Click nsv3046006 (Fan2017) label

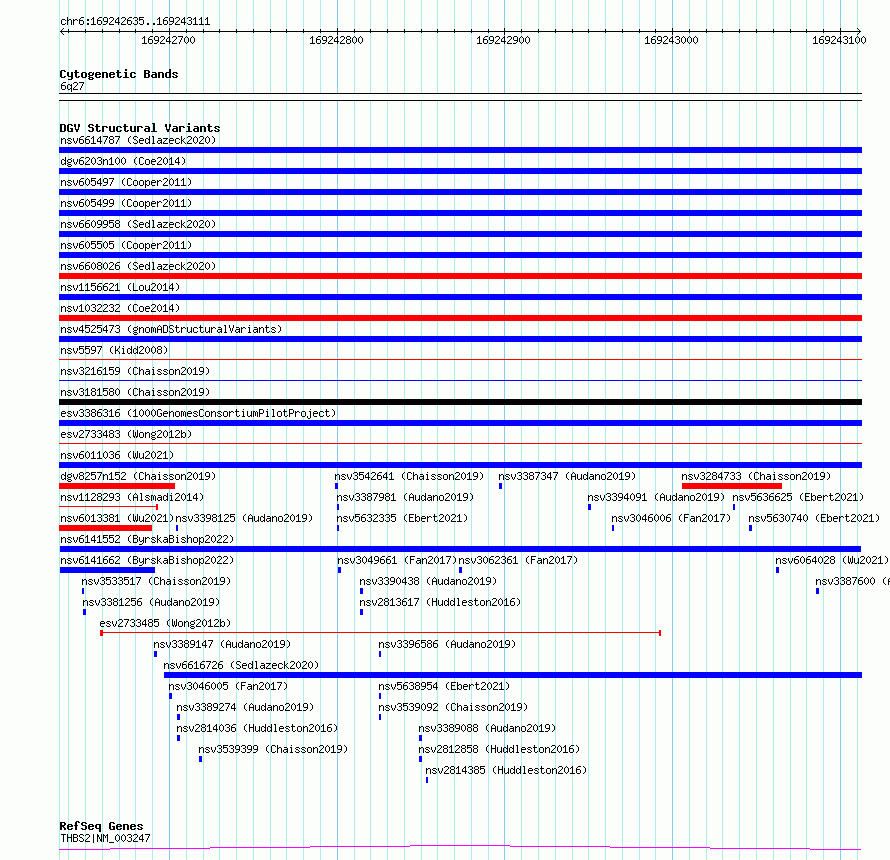tap(671, 518)
